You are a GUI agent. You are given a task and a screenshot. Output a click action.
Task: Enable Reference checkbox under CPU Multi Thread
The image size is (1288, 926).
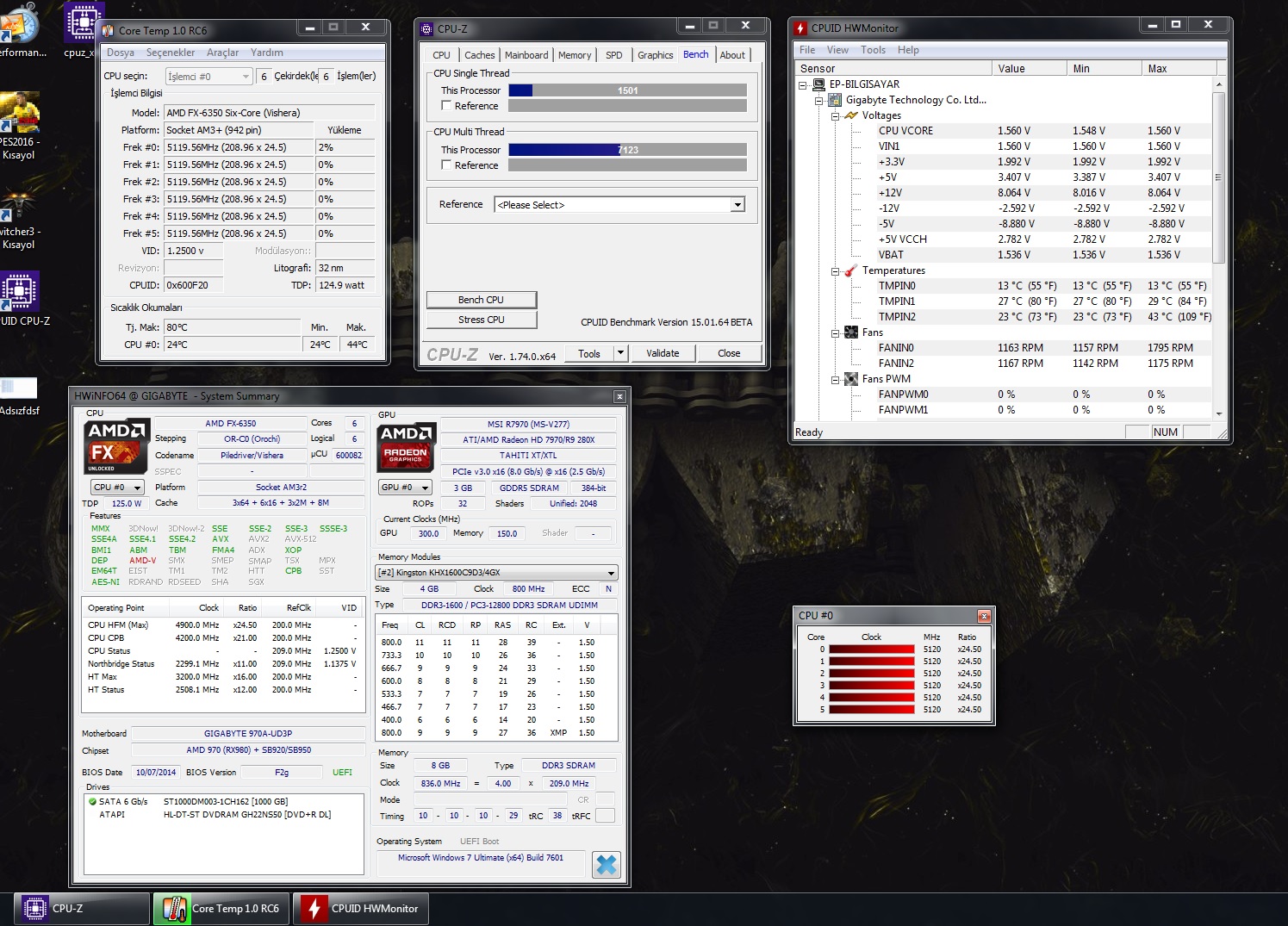(x=446, y=165)
